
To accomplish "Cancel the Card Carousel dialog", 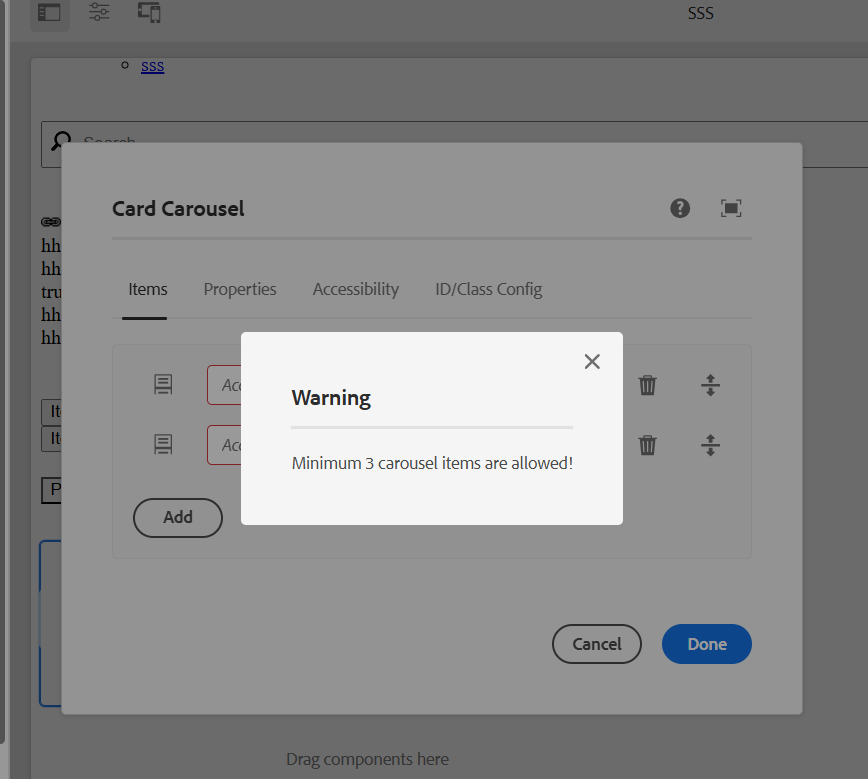I will tap(597, 644).
